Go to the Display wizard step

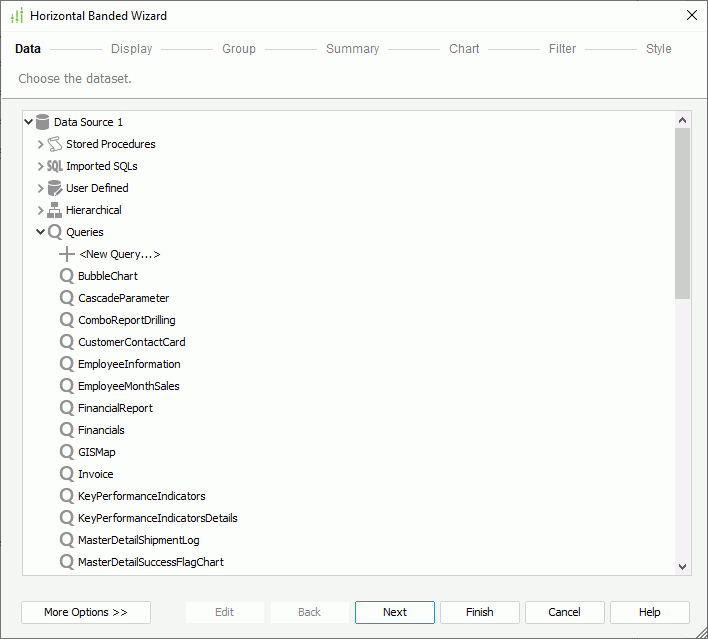click(x=131, y=49)
